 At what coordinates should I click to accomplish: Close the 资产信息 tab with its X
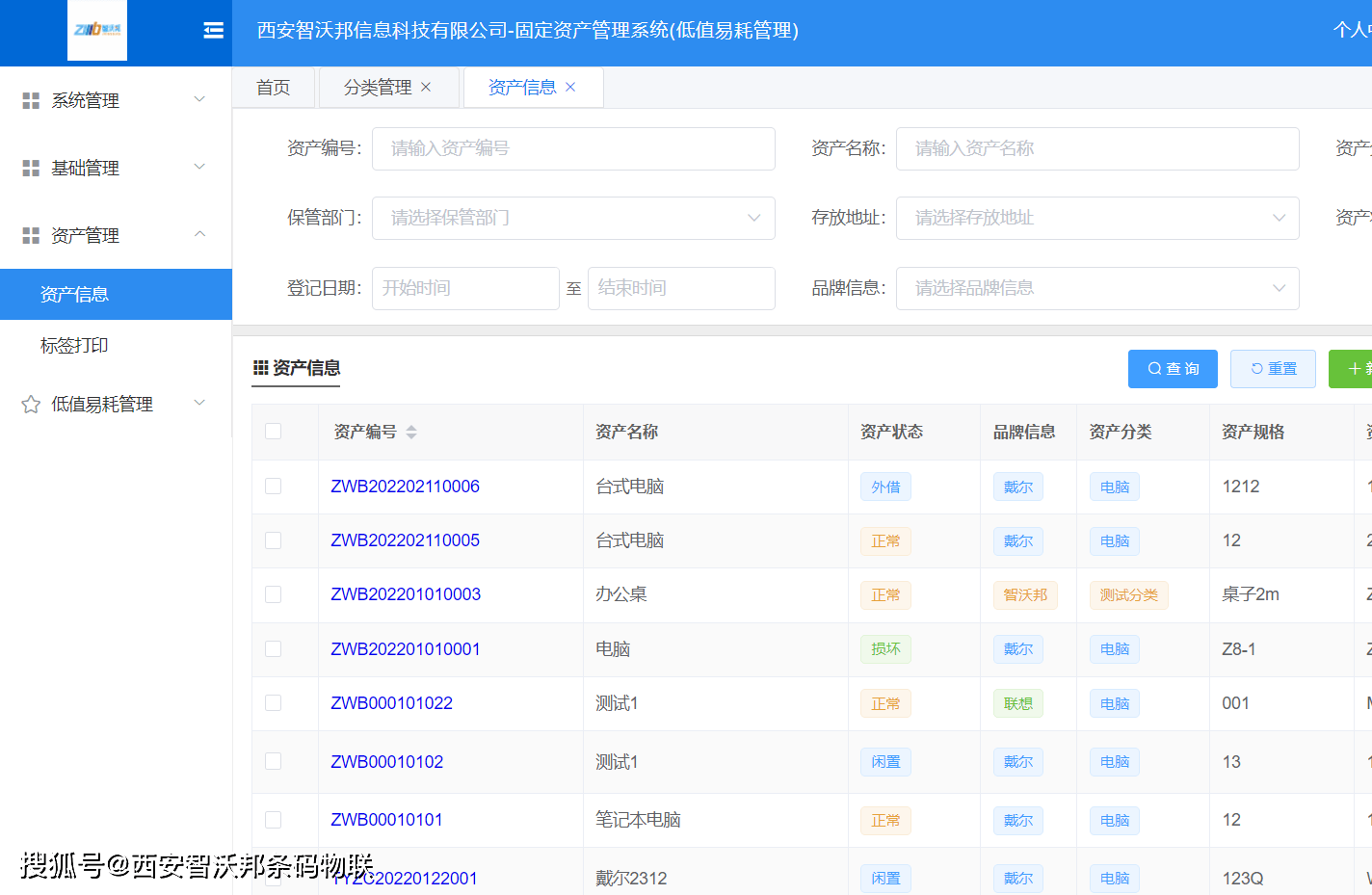coord(570,87)
